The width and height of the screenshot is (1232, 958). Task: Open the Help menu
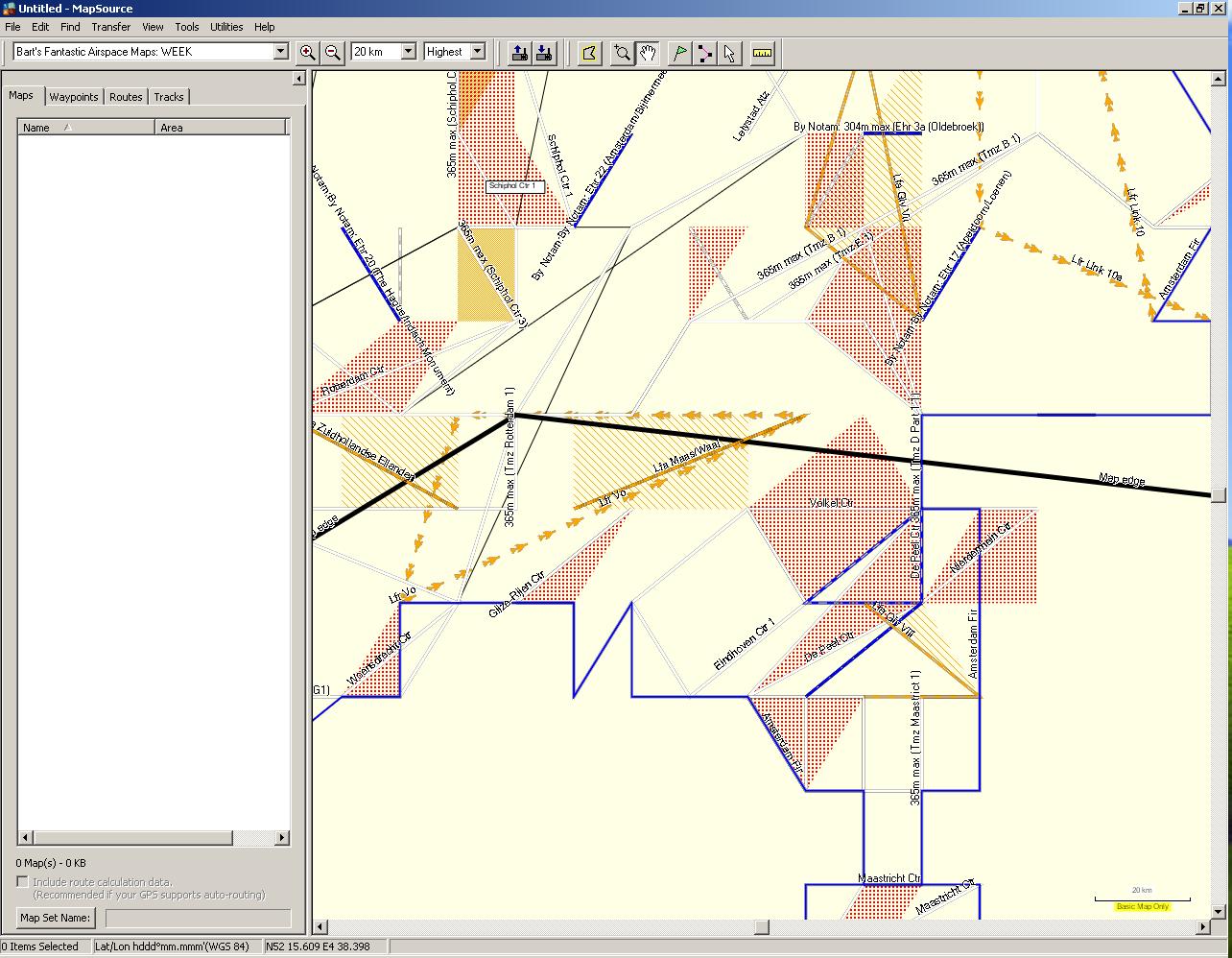[265, 27]
